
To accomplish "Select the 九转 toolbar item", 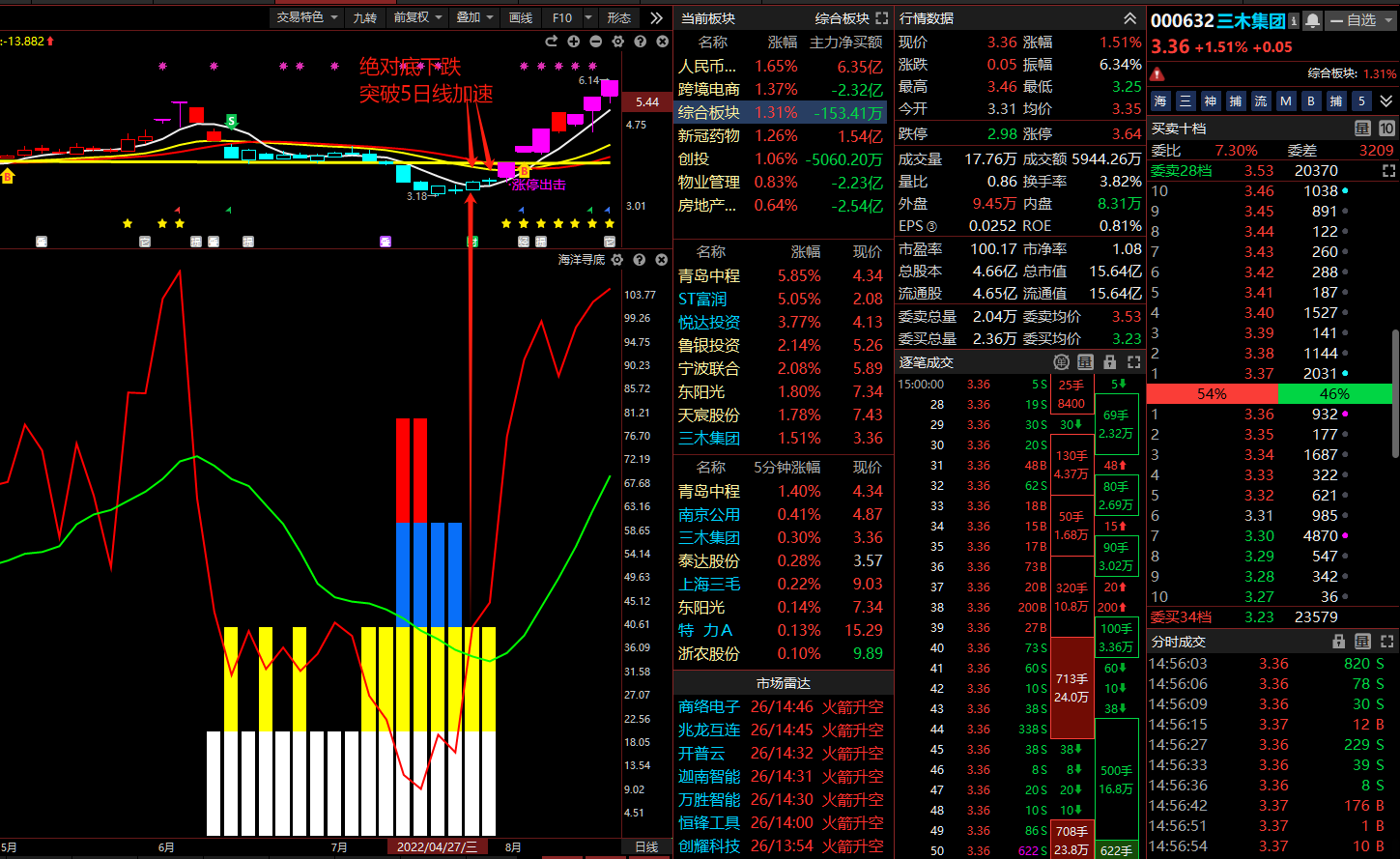I will click(x=364, y=17).
